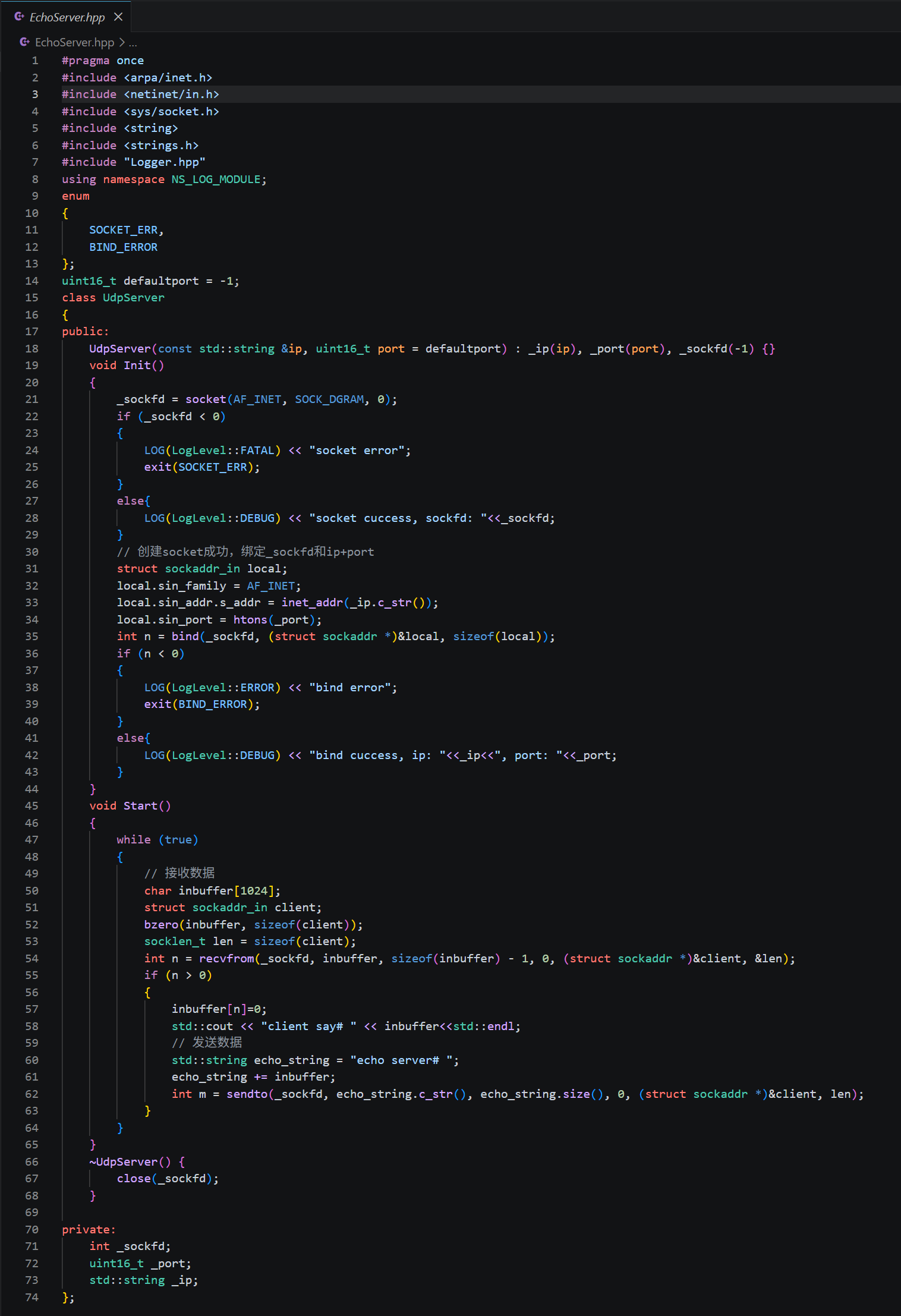
Task: Click 'inbuffer[n]=0;' on line 57
Action: tap(219, 1009)
